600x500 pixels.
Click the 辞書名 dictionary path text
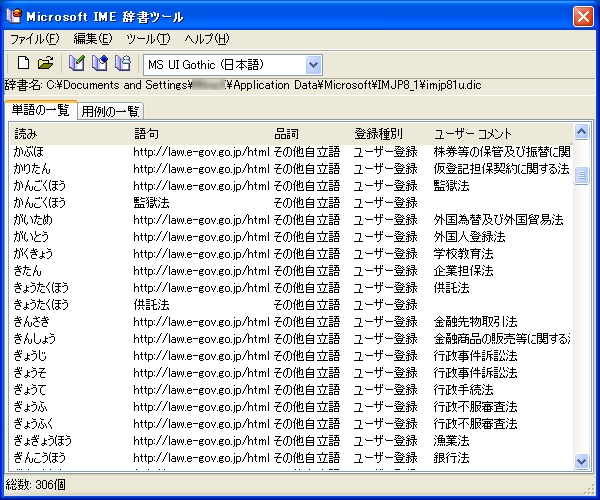pyautogui.click(x=243, y=85)
